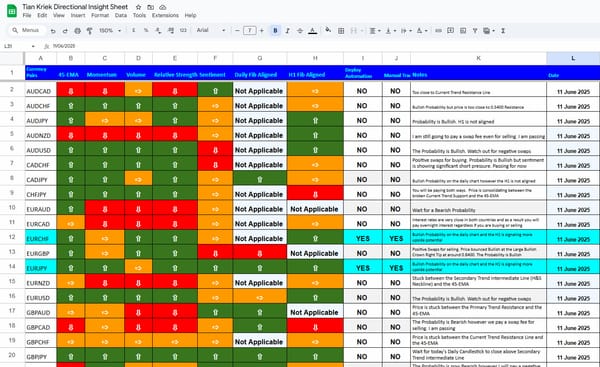Click the create filter icon
This screenshot has width=600, height=367.
[x=475, y=31]
